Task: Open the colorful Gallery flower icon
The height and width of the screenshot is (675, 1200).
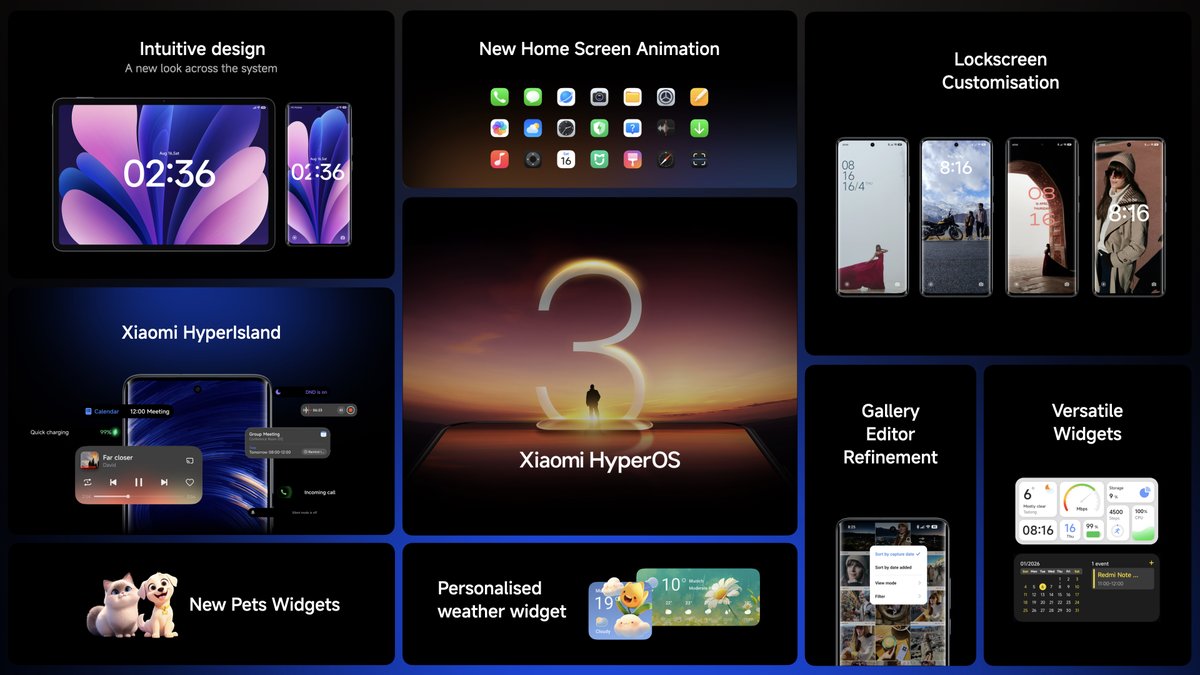Action: pyautogui.click(x=499, y=128)
